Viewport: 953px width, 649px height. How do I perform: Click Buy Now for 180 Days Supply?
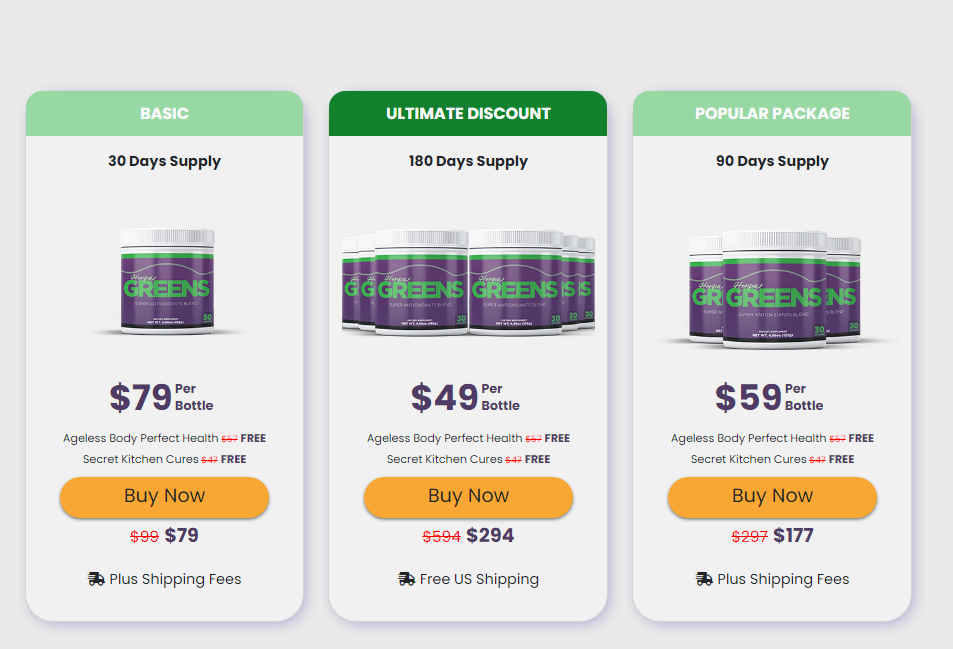[469, 497]
